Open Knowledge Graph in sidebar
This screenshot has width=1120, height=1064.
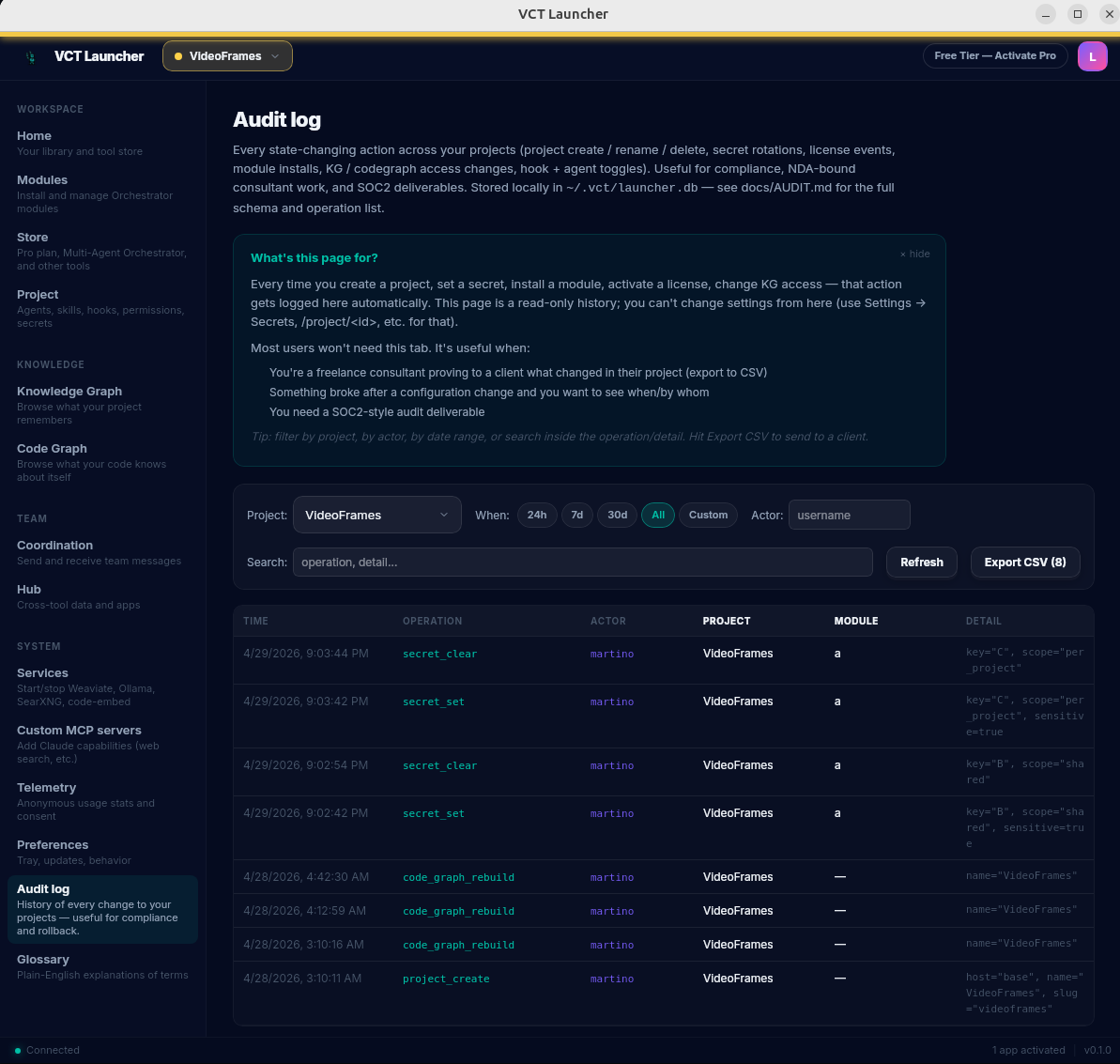pos(103,405)
